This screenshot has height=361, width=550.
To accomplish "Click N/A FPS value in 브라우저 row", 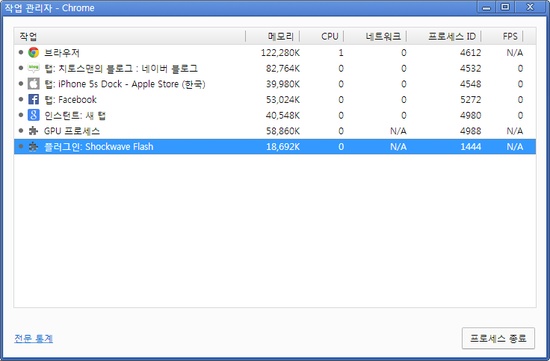I will 515,53.
